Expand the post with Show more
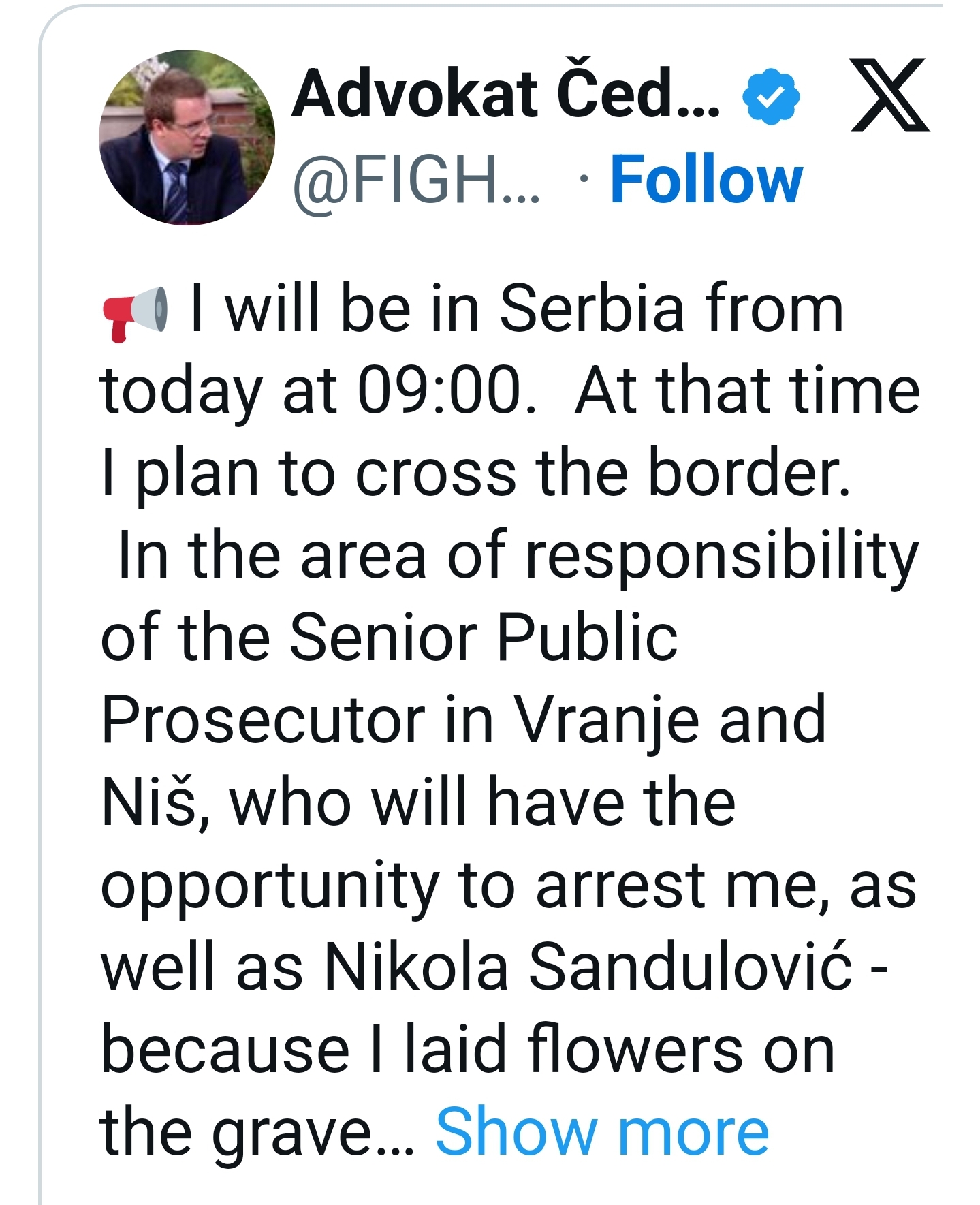The width and height of the screenshot is (980, 1205). pos(602,1131)
